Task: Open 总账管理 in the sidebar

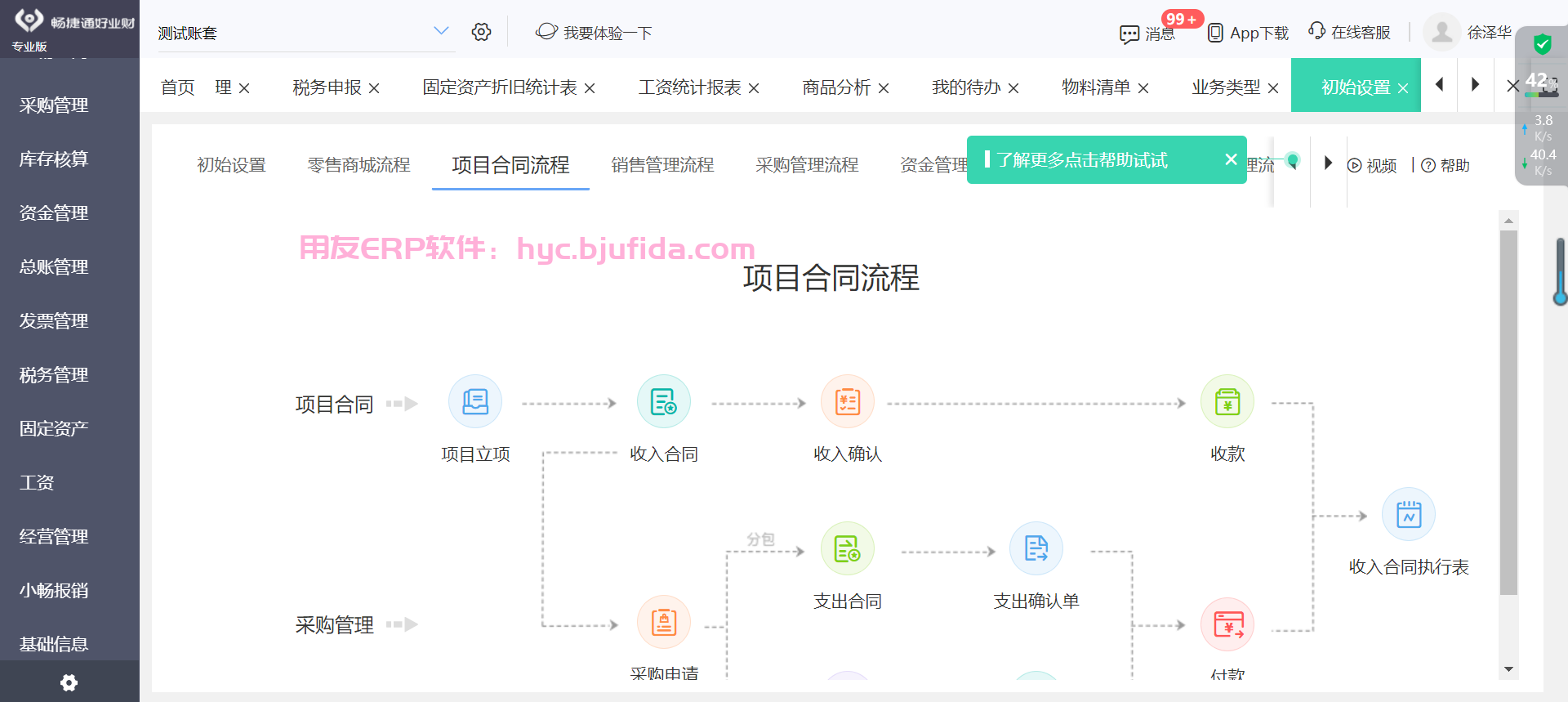Action: tap(54, 267)
